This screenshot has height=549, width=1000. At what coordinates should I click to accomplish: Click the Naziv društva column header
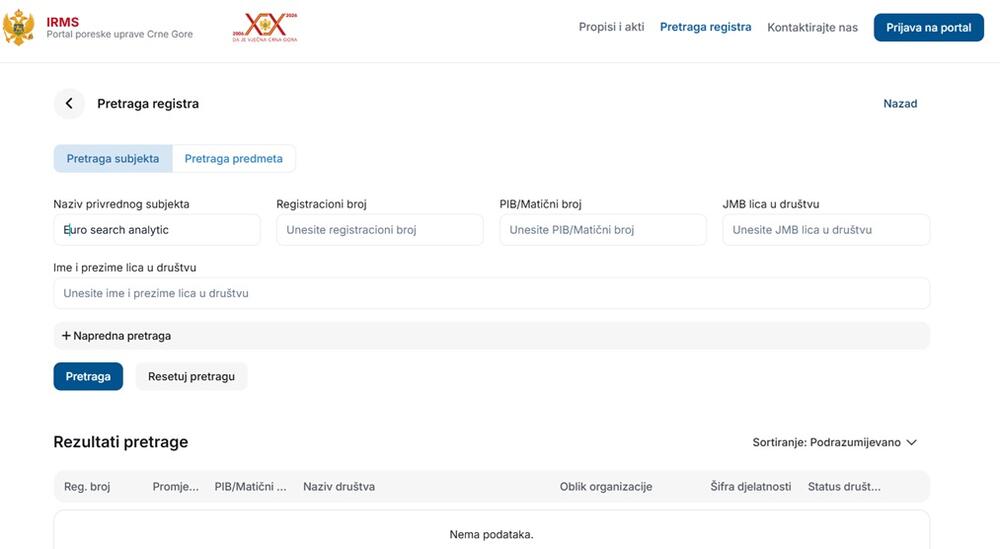339,487
